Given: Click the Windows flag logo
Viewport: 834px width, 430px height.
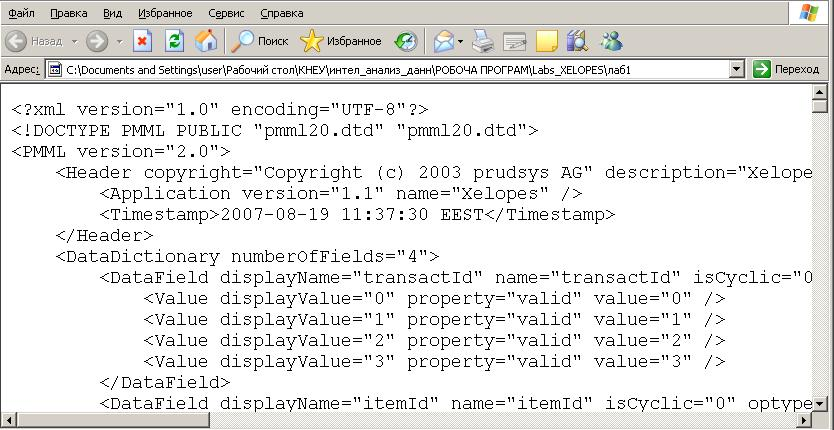Looking at the screenshot, I should [808, 13].
